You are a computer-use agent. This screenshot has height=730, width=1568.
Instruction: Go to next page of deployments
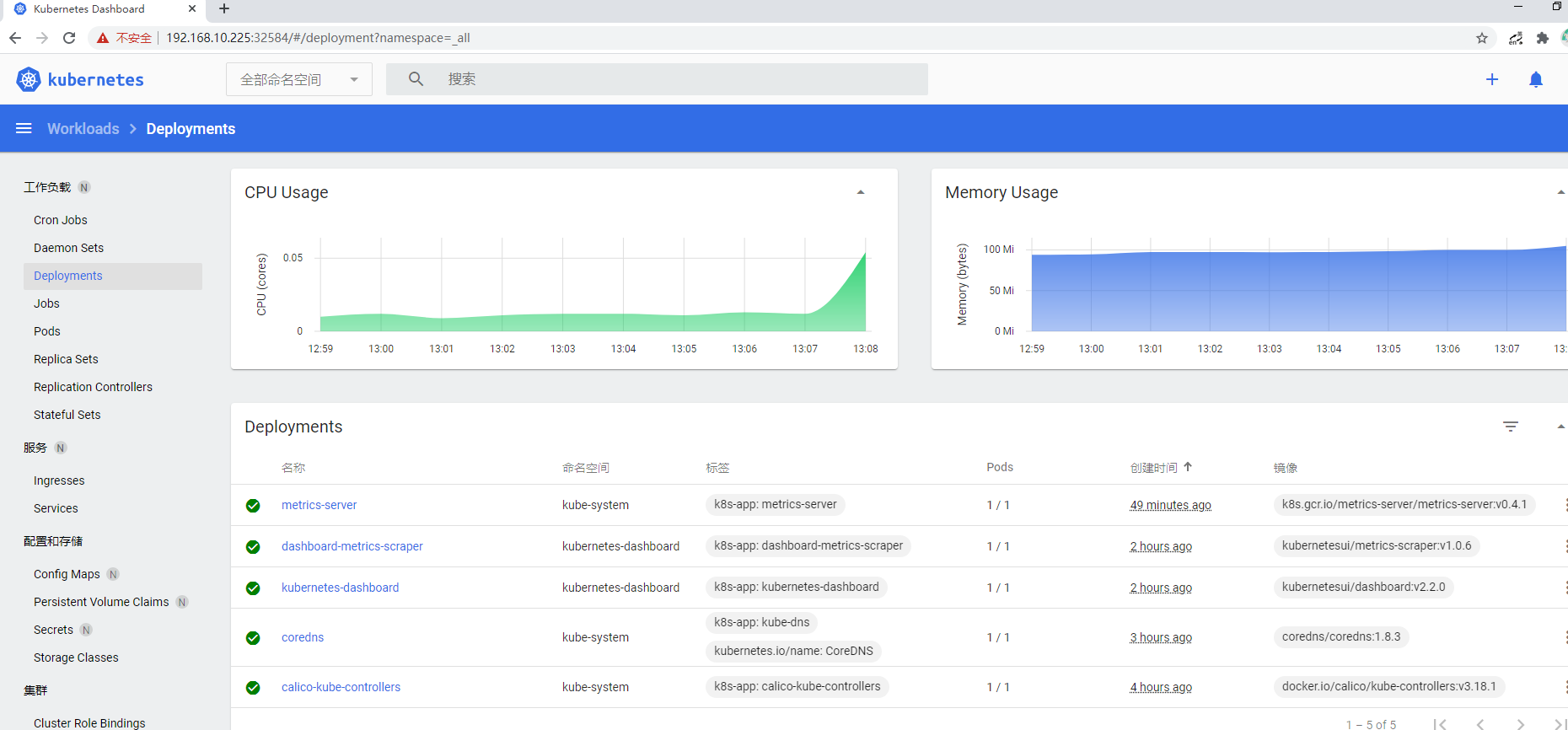point(1521,724)
